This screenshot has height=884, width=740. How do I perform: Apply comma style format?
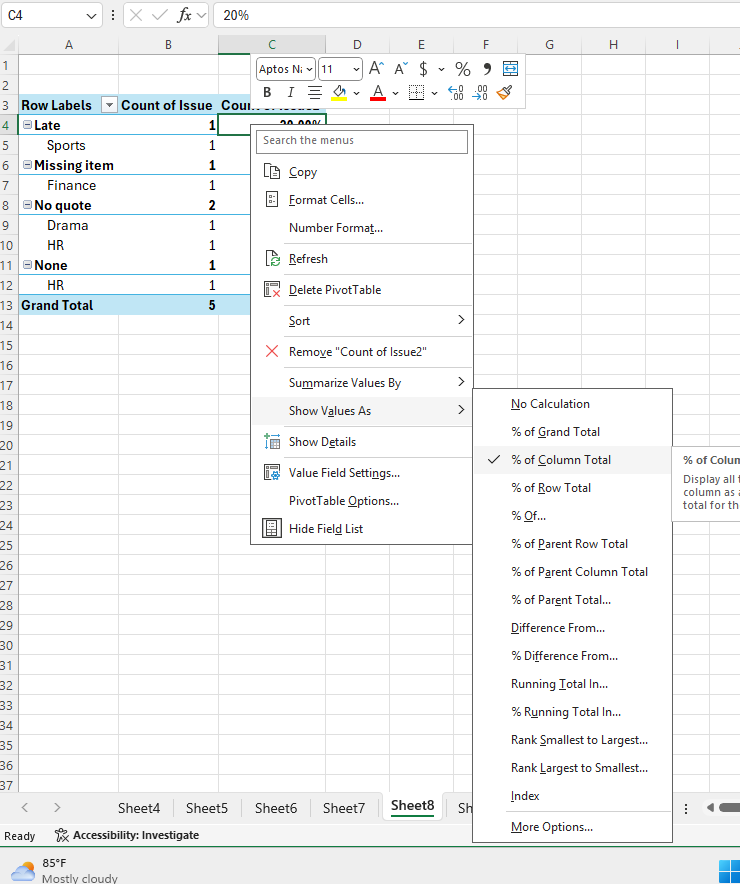pos(487,69)
